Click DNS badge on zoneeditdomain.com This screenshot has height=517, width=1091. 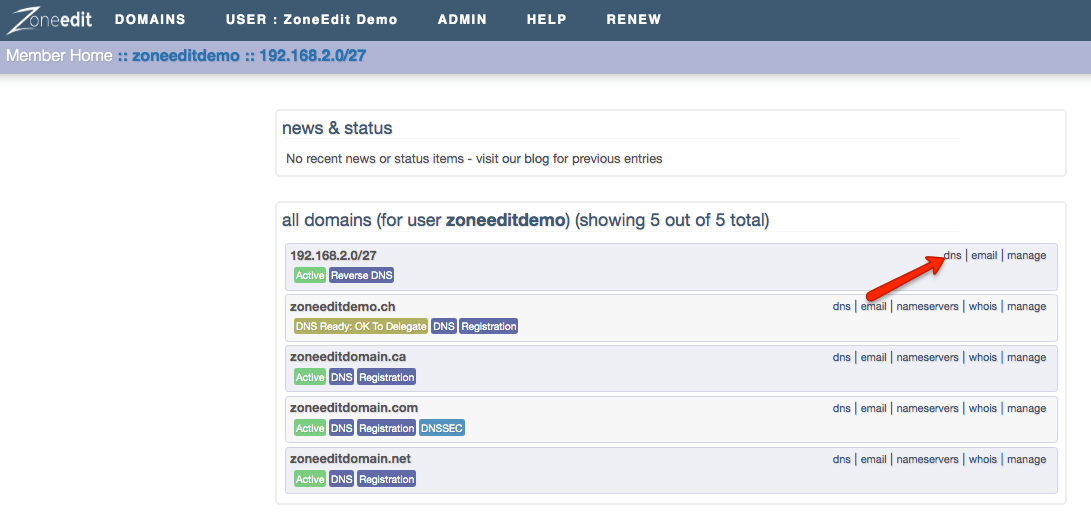pos(342,428)
